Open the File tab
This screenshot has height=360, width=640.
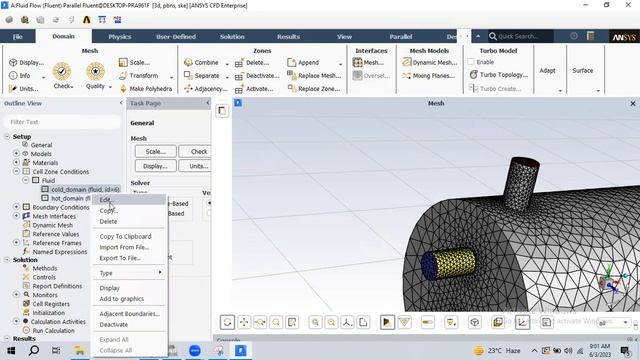[x=18, y=37]
